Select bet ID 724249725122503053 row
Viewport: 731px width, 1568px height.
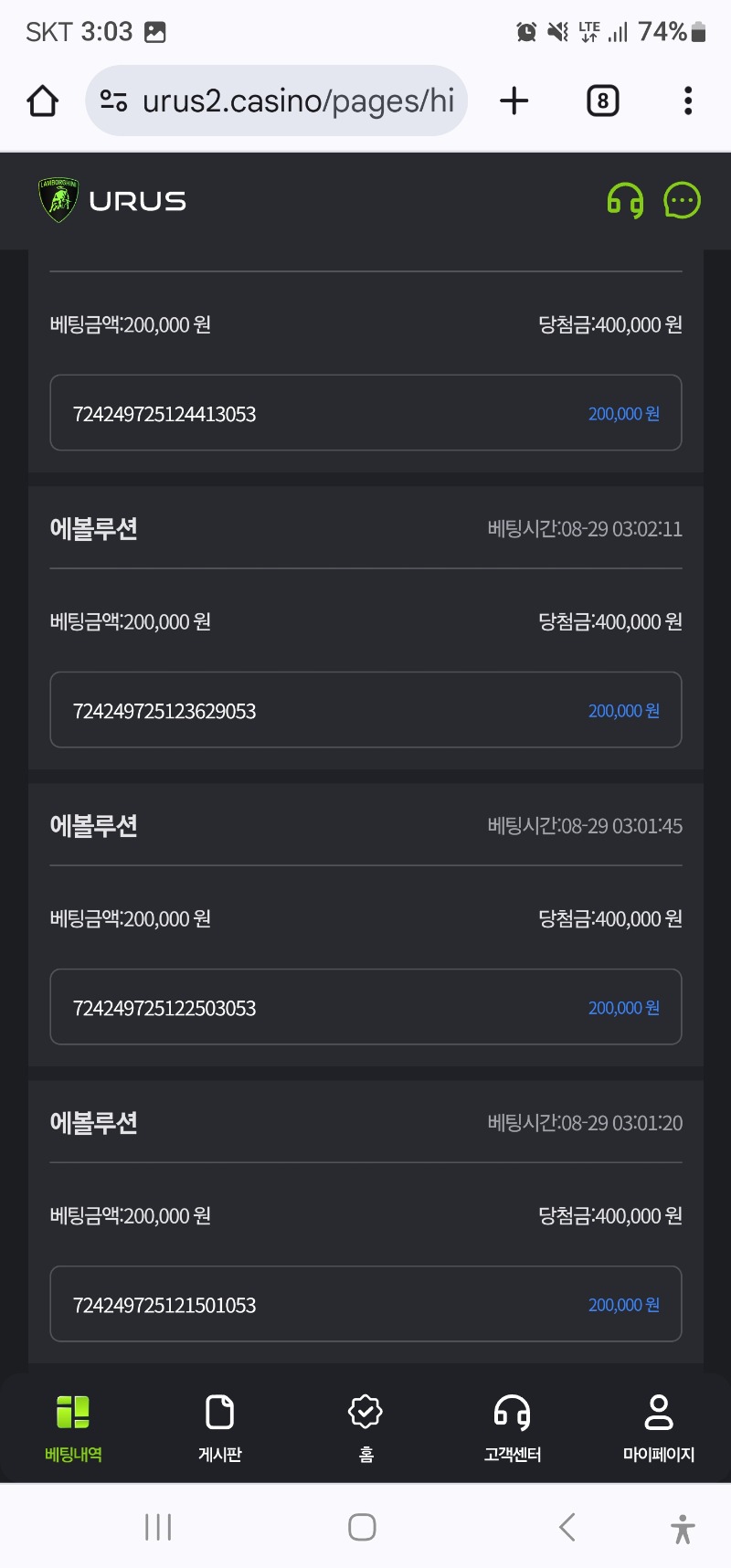(x=365, y=1007)
